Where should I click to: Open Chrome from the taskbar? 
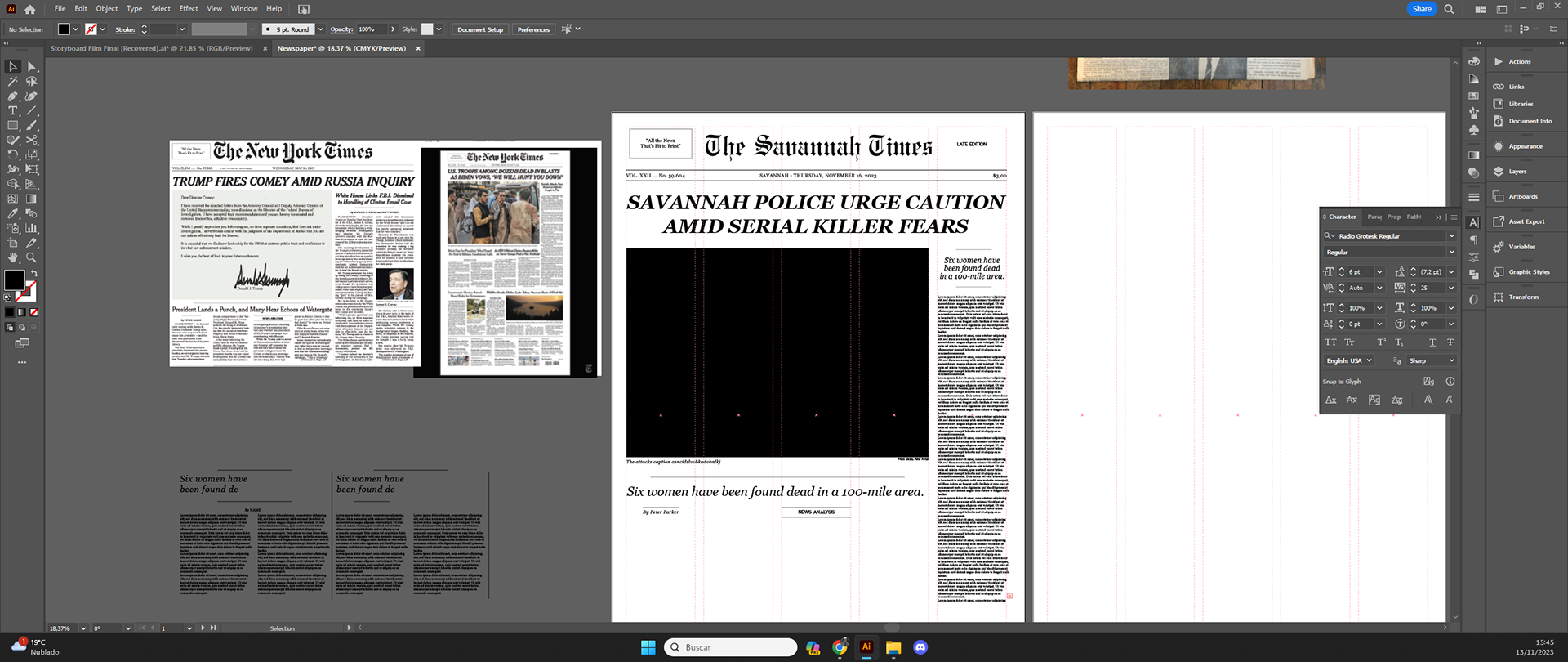pyautogui.click(x=840, y=647)
